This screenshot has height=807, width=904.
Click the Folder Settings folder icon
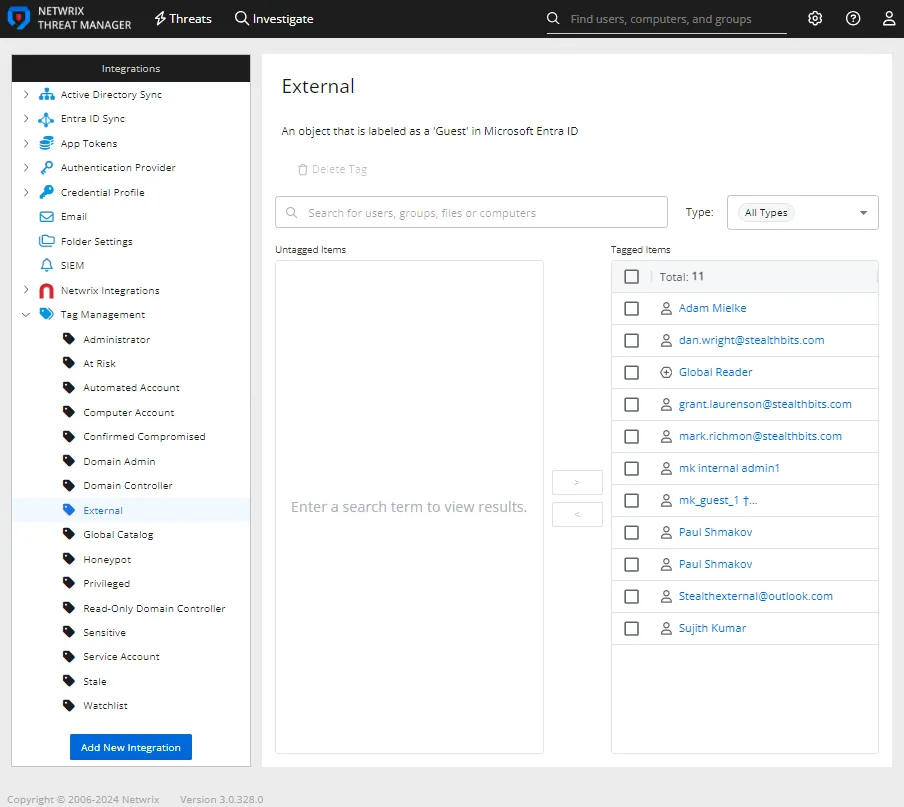click(x=47, y=241)
